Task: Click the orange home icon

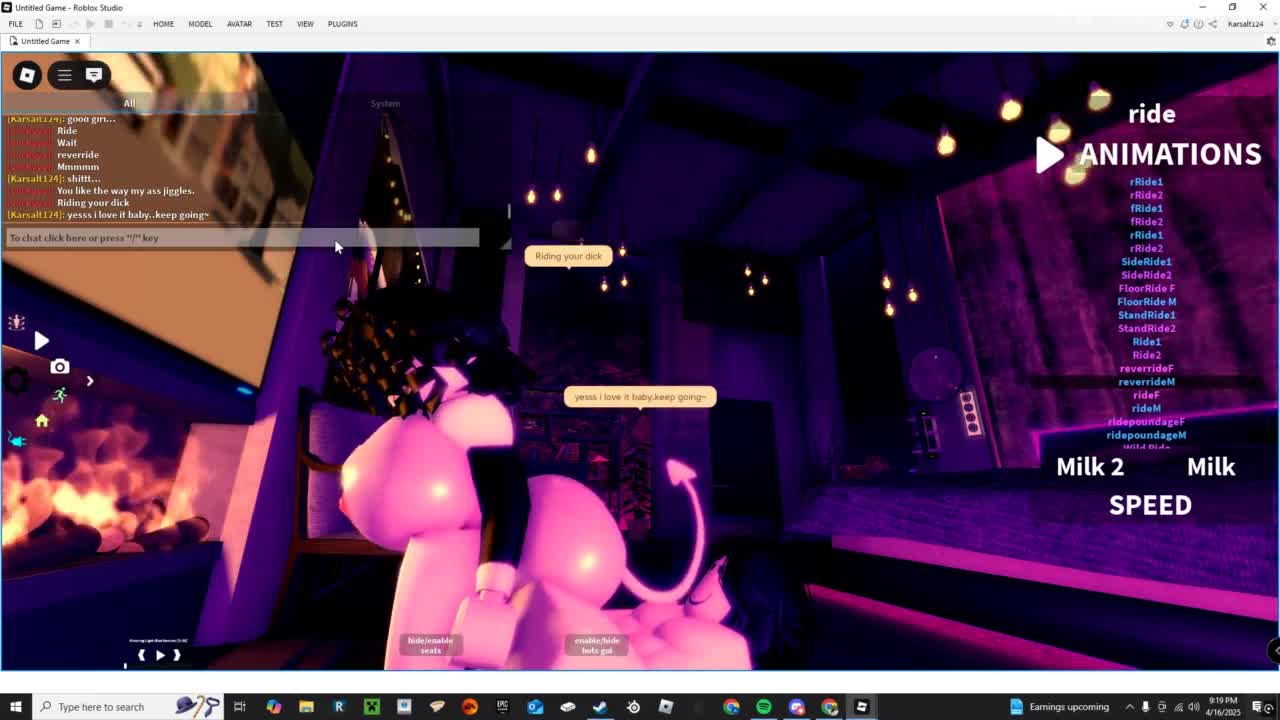Action: click(x=42, y=421)
